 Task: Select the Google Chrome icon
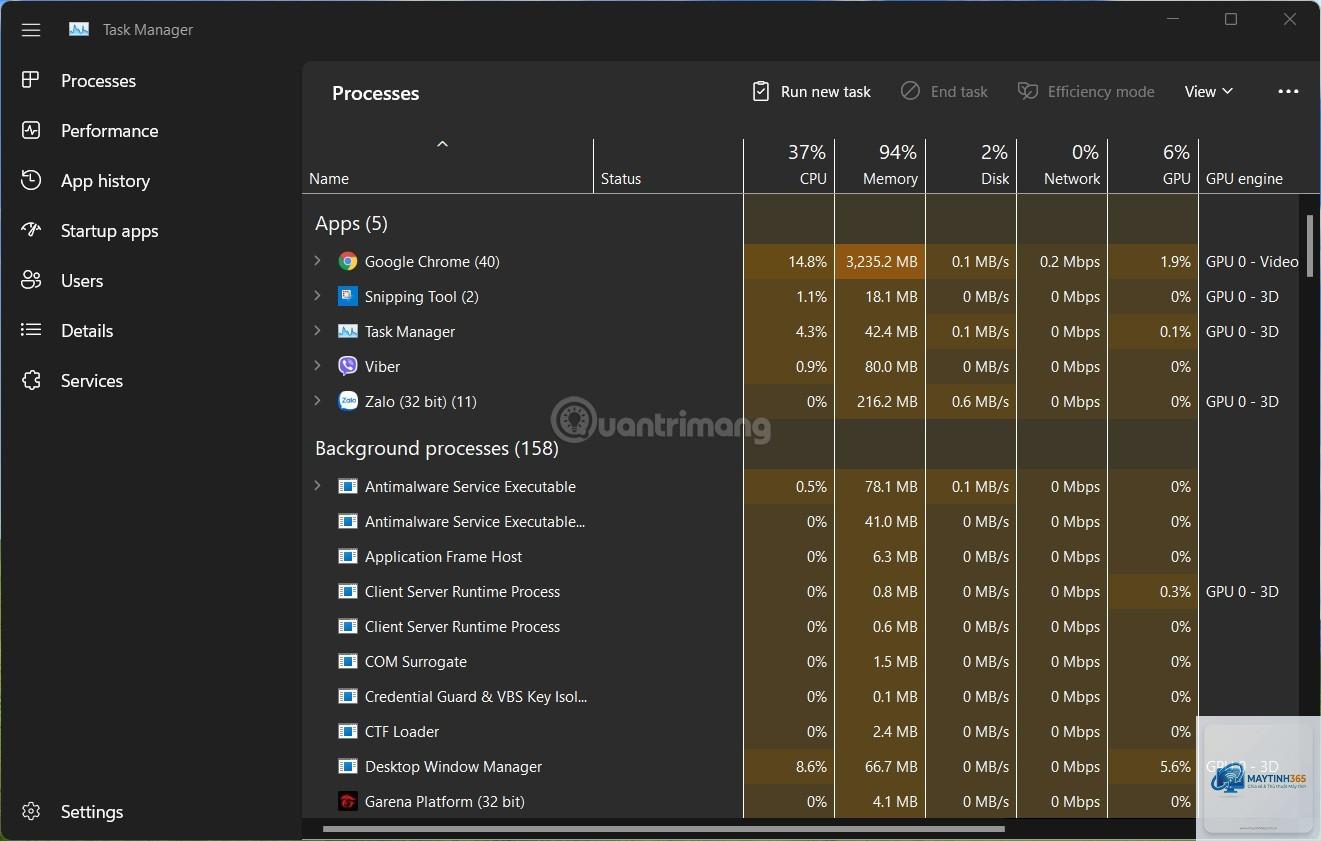tap(347, 261)
